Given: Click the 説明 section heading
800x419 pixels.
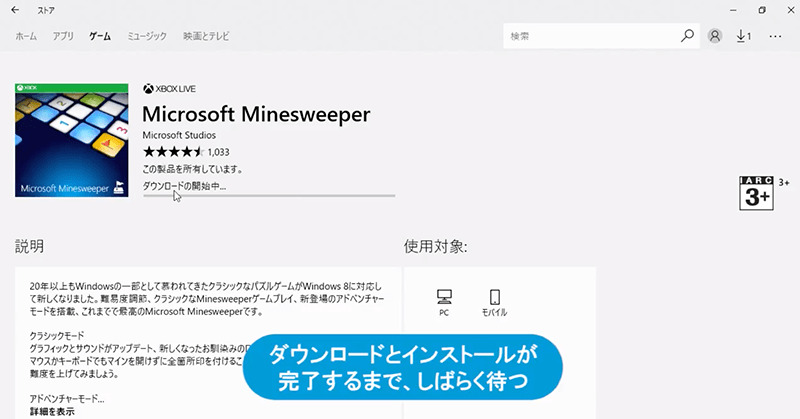Looking at the screenshot, I should 29,247.
